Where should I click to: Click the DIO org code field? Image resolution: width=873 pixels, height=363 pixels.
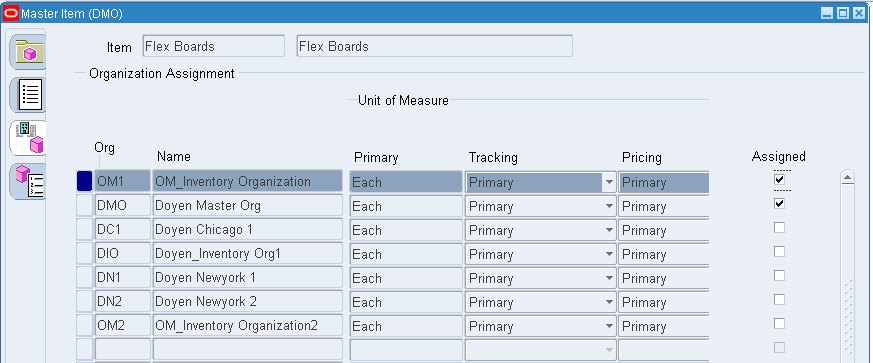(x=122, y=253)
